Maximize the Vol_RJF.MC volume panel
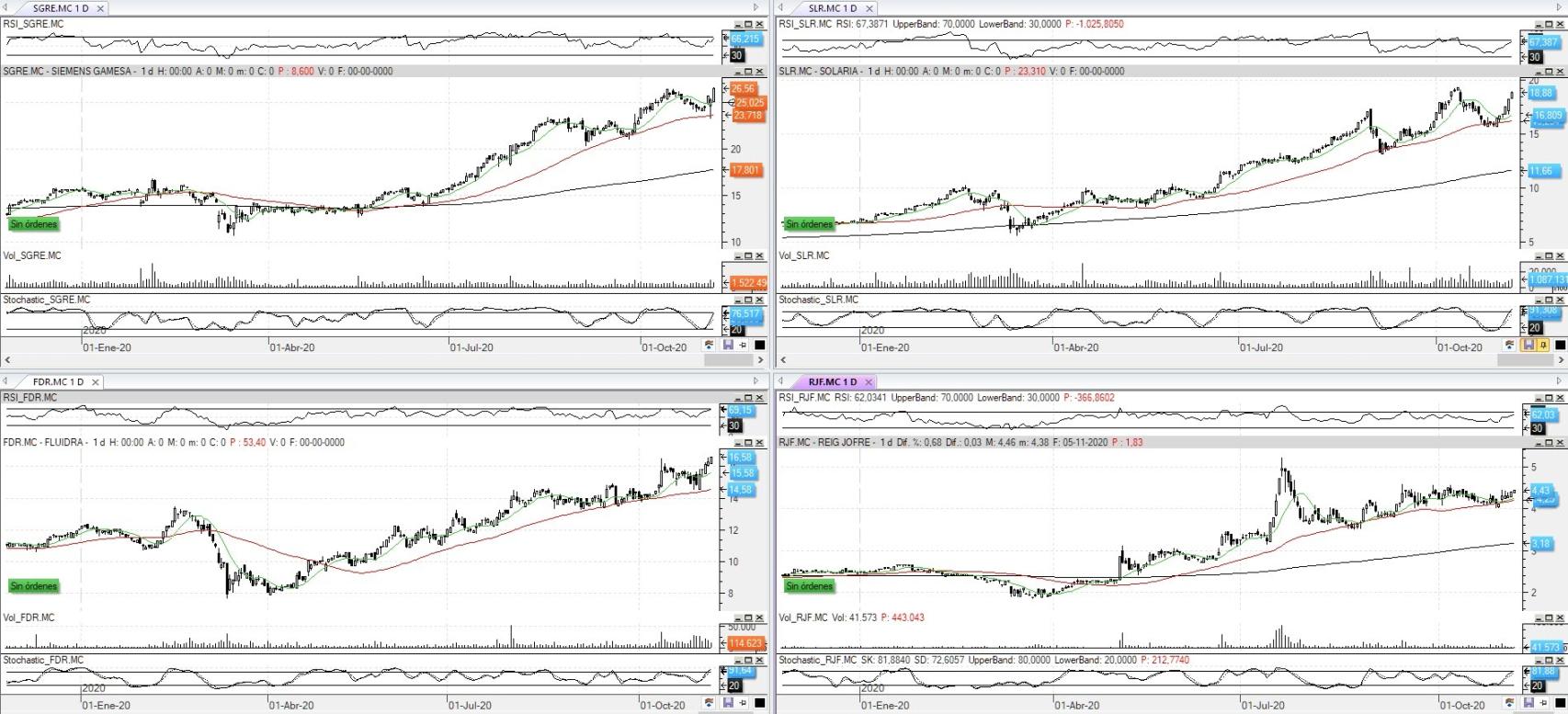 pos(1549,618)
